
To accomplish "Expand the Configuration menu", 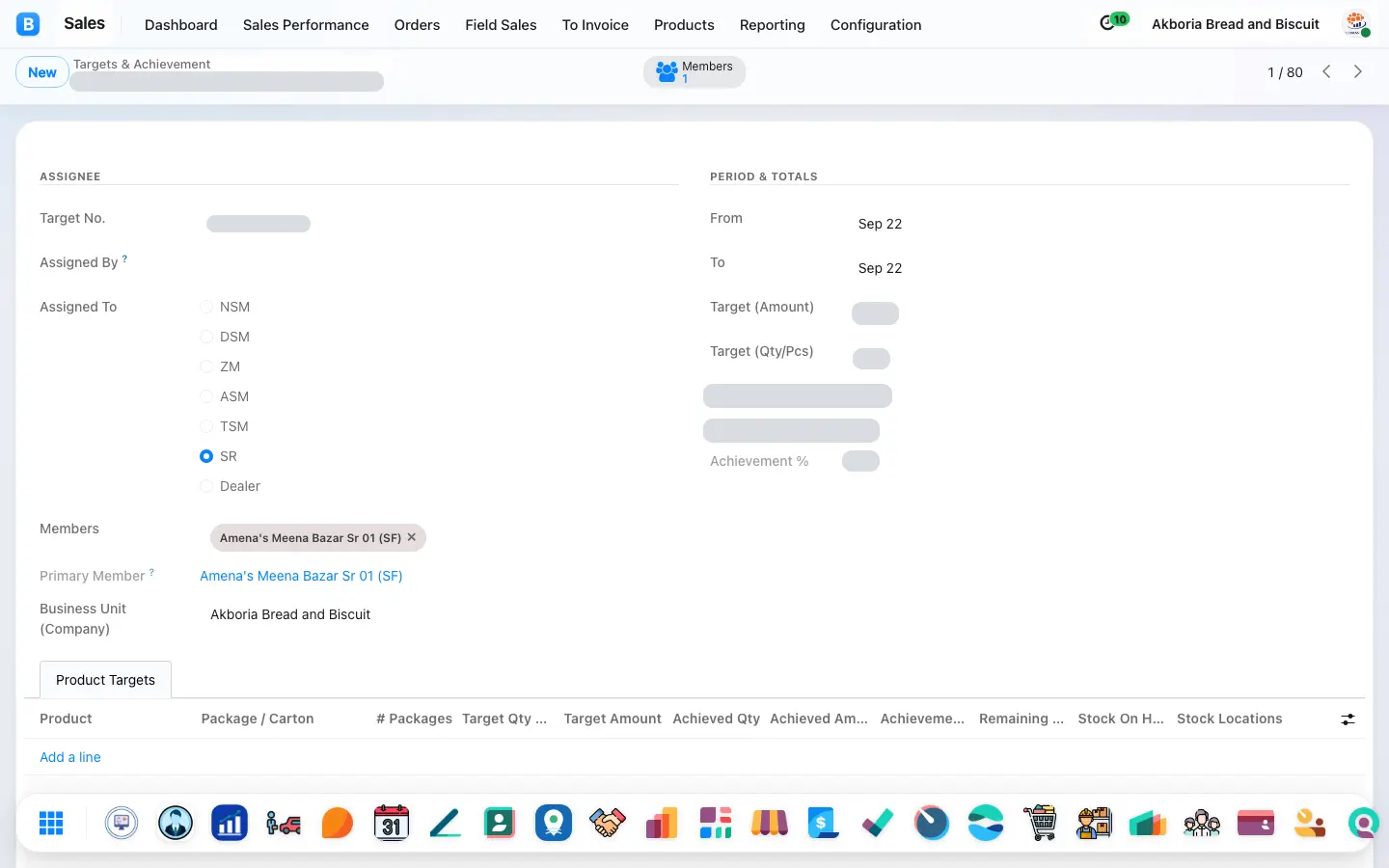I will (876, 25).
